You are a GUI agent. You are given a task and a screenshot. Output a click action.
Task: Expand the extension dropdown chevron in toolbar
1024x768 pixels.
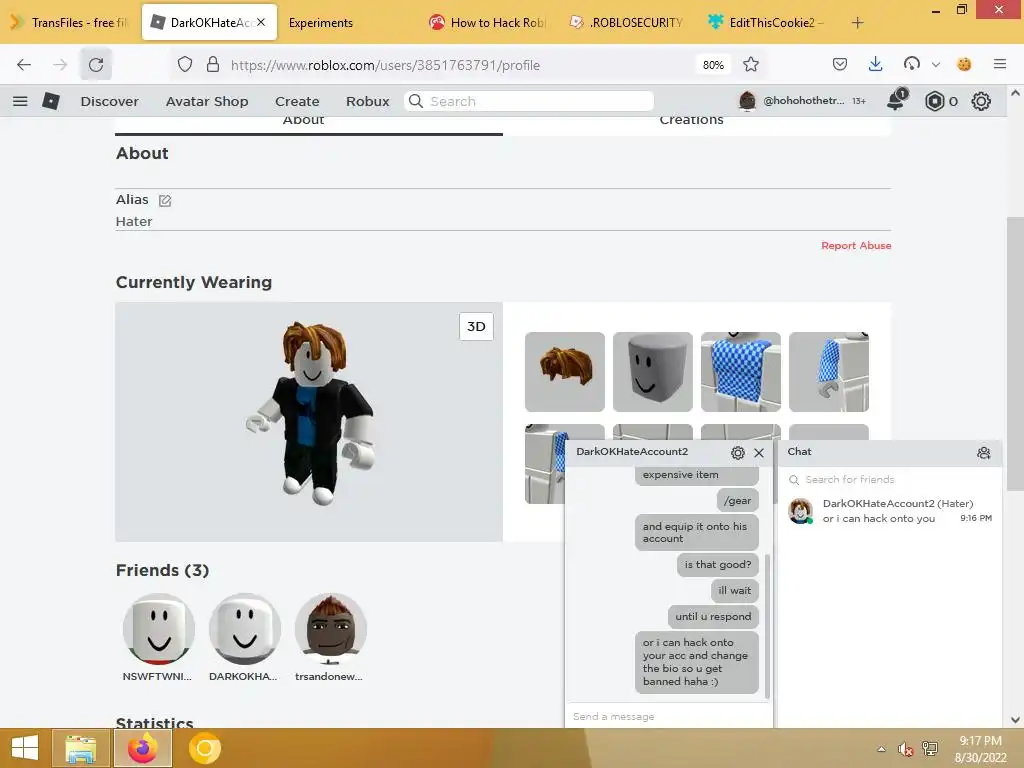[936, 65]
